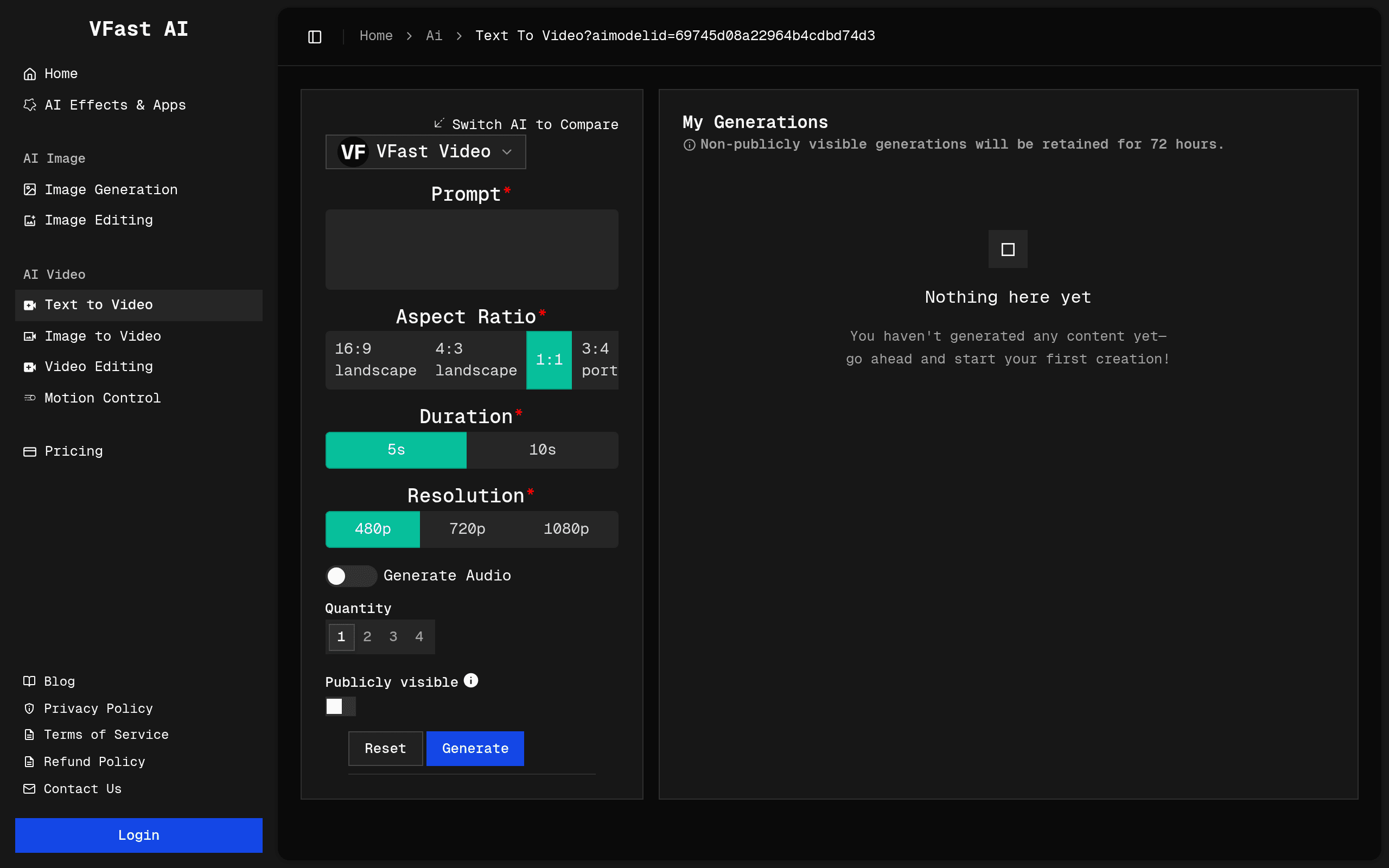Click the Refund Policy document icon
1389x868 pixels.
[x=29, y=762]
